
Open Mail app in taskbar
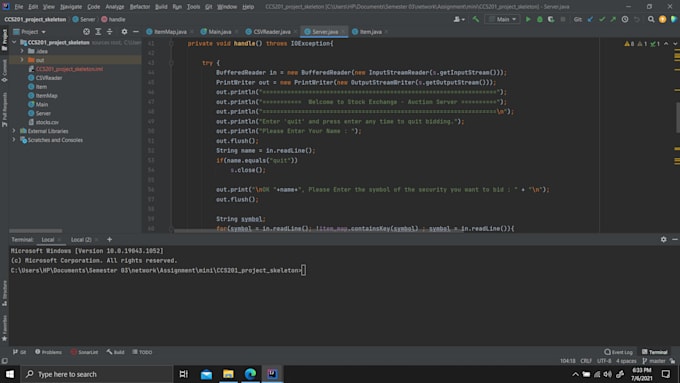pos(206,374)
